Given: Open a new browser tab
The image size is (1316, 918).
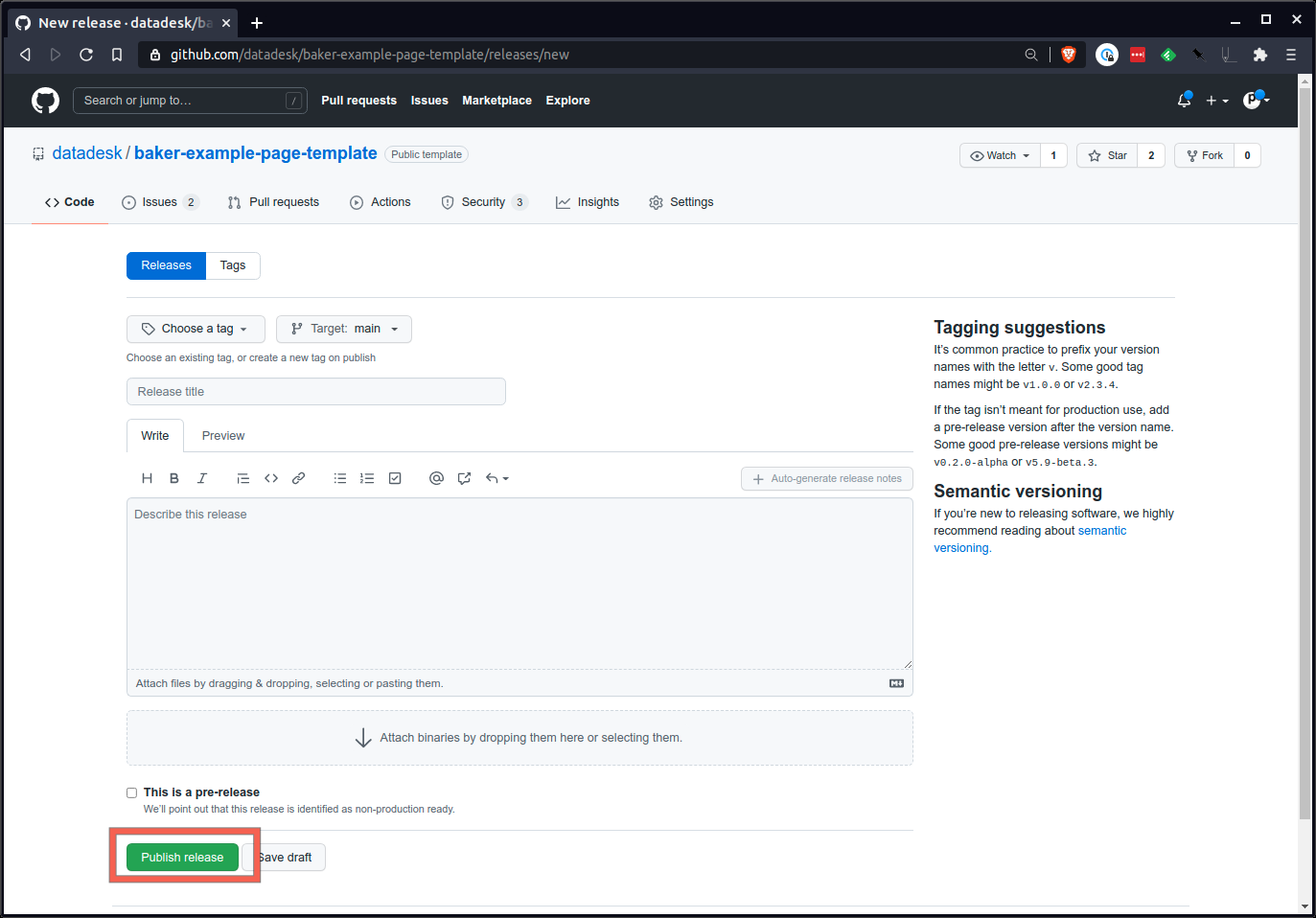Looking at the screenshot, I should pos(257,23).
